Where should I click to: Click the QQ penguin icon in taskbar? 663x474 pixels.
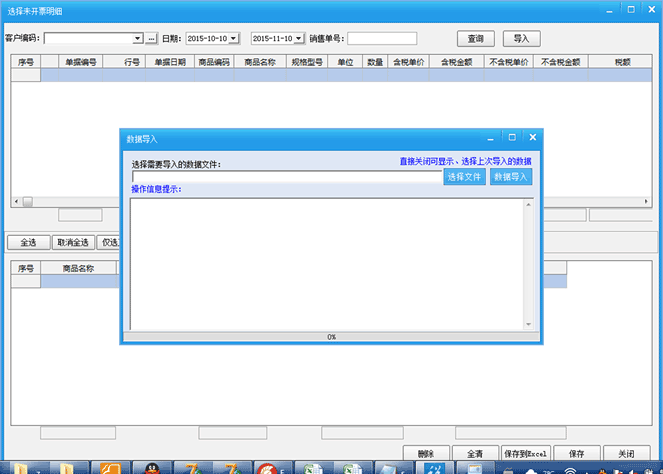point(147,468)
